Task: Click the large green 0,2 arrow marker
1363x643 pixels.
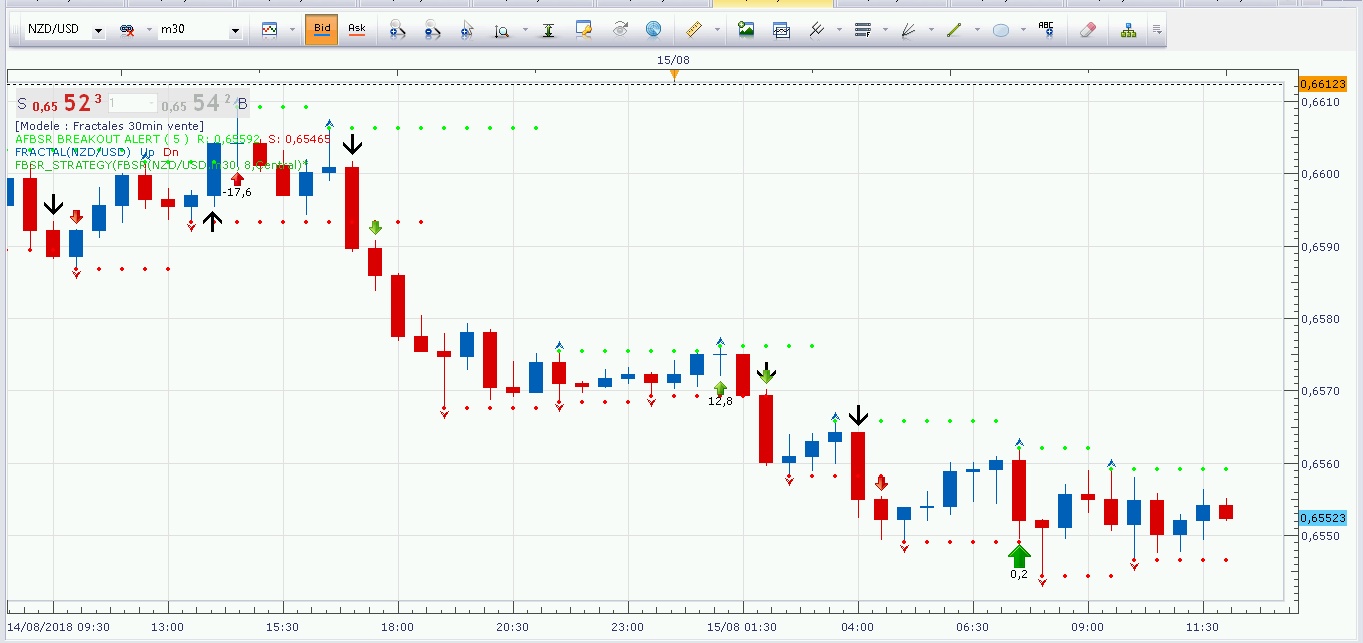Action: pos(1019,557)
